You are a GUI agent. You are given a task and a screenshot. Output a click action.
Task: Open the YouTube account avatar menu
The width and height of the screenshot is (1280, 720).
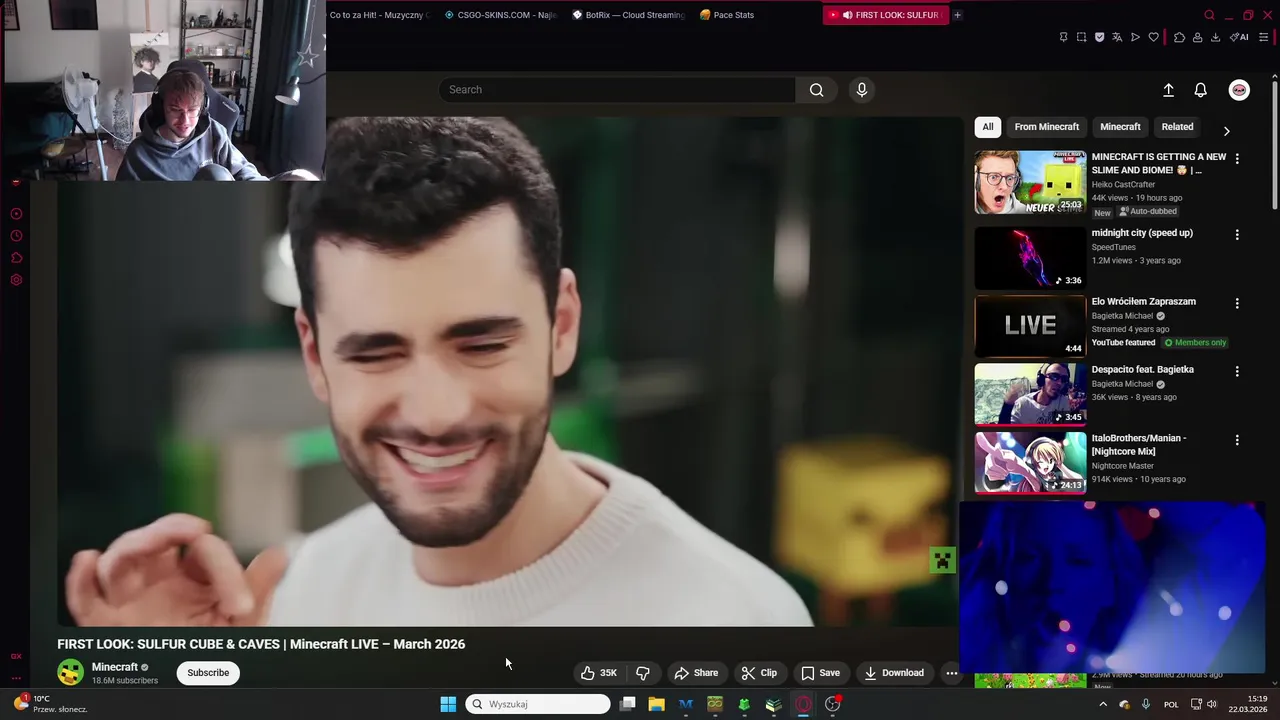(1239, 90)
